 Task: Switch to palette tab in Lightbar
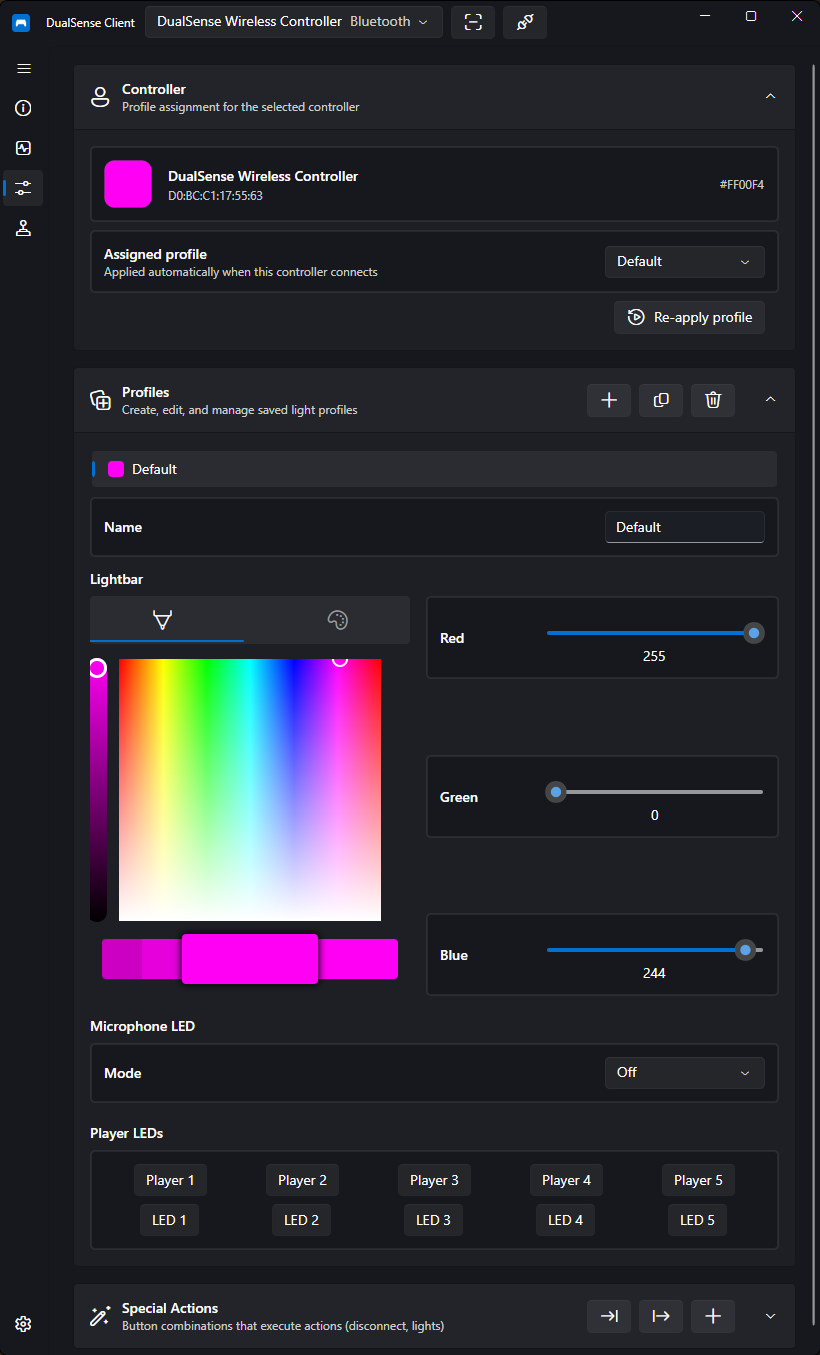click(337, 620)
